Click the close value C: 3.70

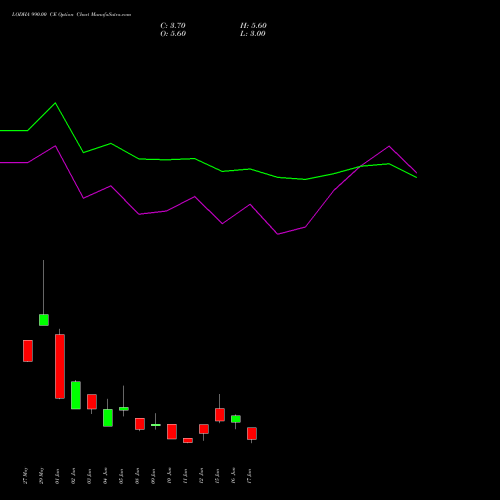[x=173, y=26]
